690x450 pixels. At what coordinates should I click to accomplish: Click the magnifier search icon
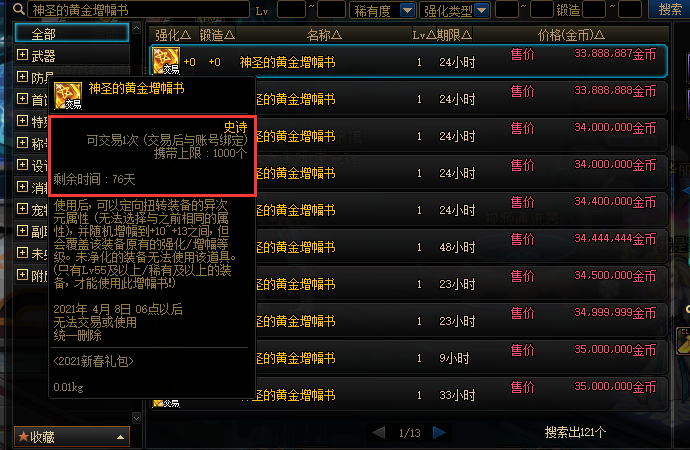pos(18,8)
